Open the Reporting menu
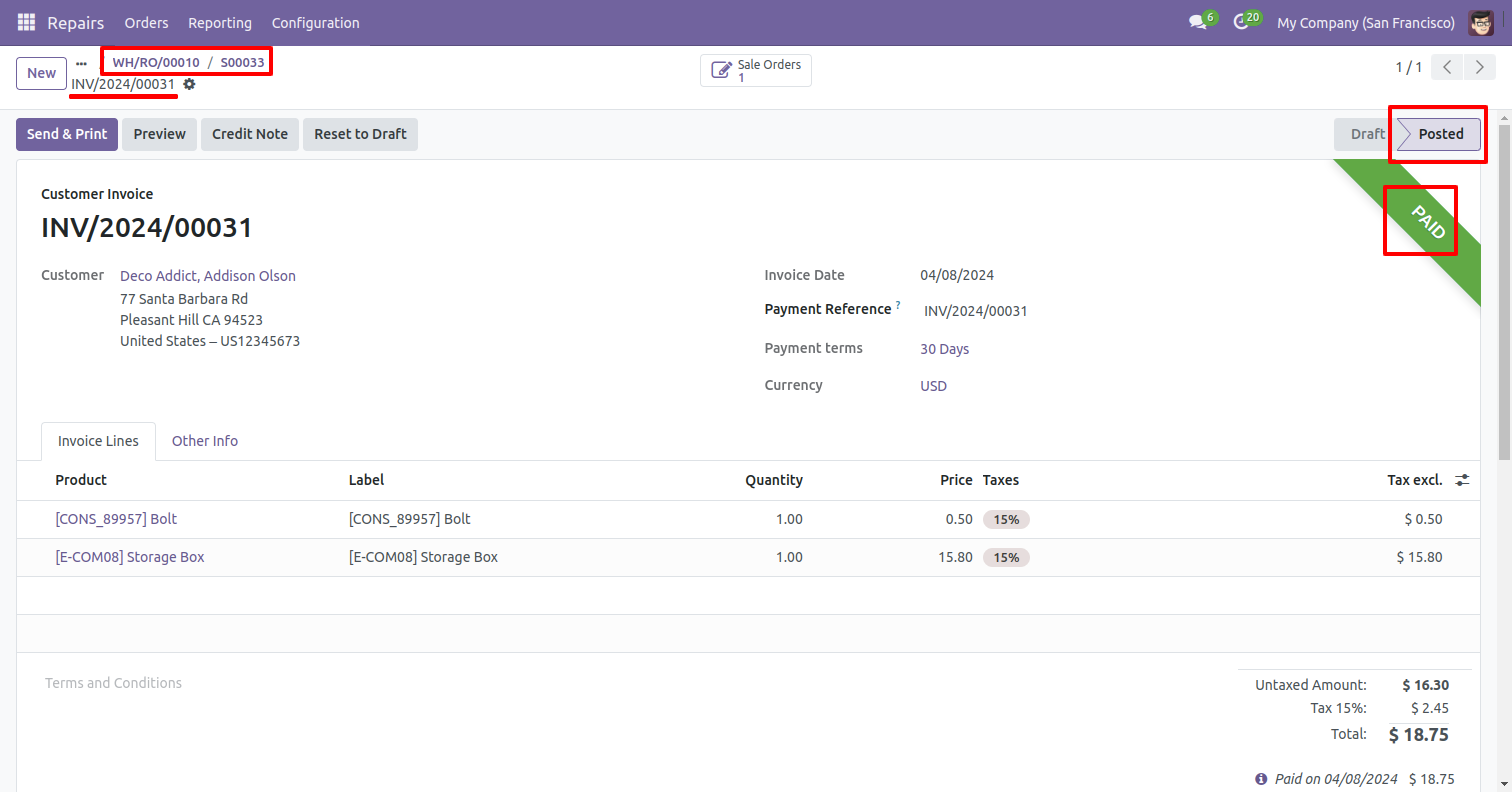The width and height of the screenshot is (1512, 792). [x=220, y=22]
